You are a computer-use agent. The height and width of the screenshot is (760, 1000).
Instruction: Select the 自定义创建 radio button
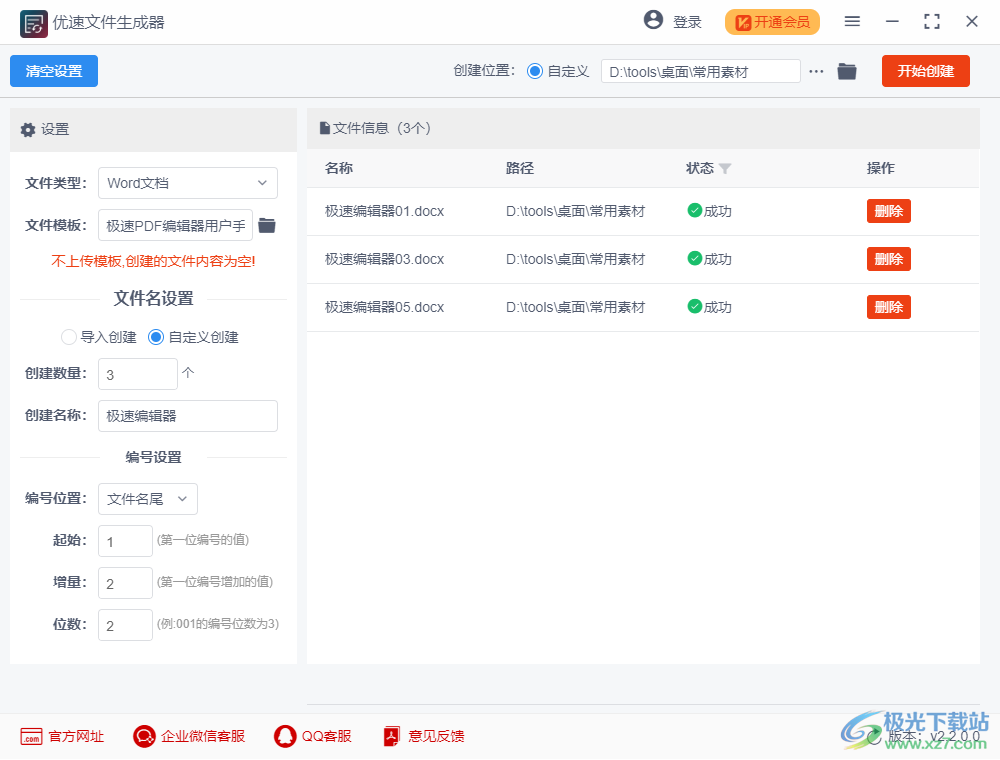(x=156, y=337)
